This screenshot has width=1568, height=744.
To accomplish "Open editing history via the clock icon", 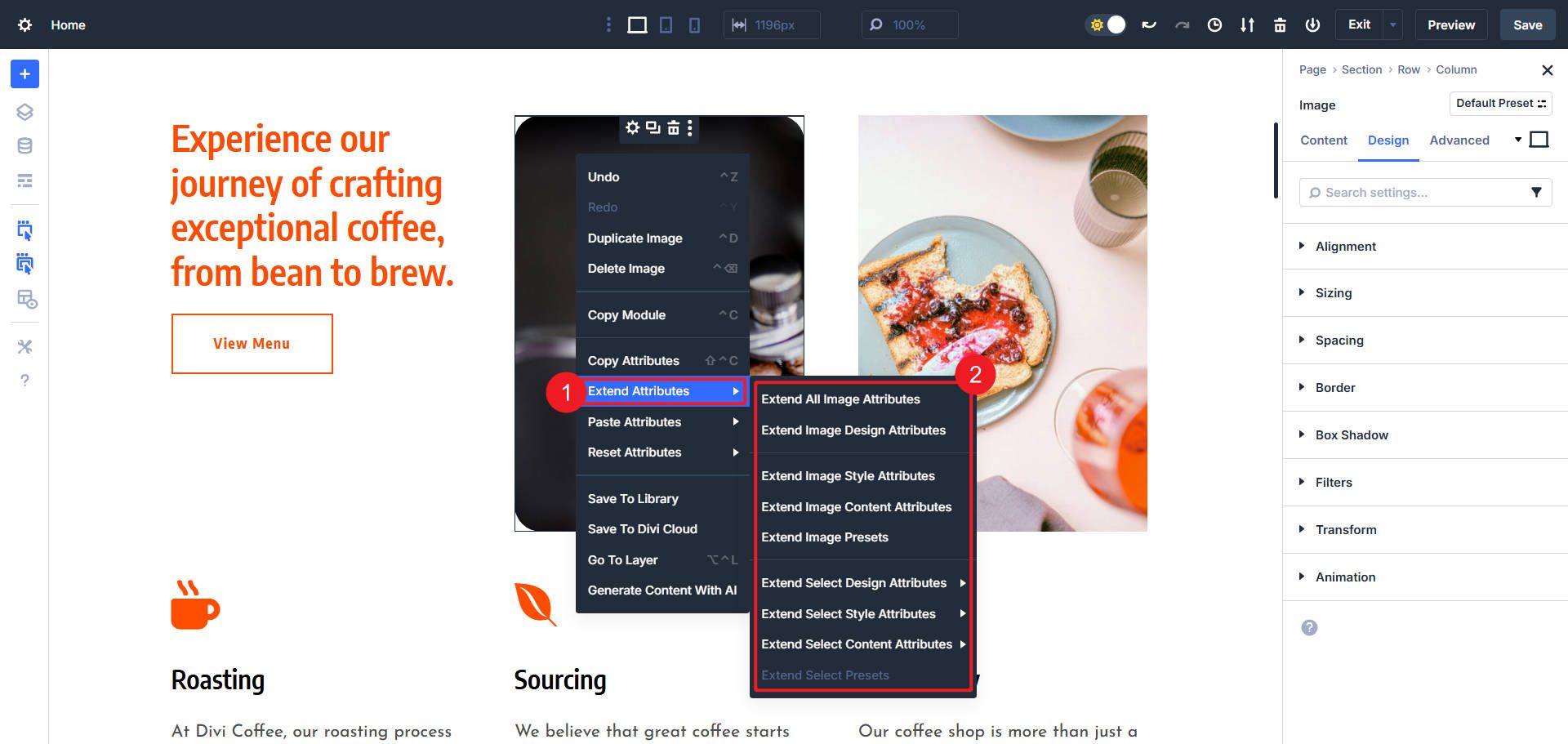I will pyautogui.click(x=1214, y=25).
